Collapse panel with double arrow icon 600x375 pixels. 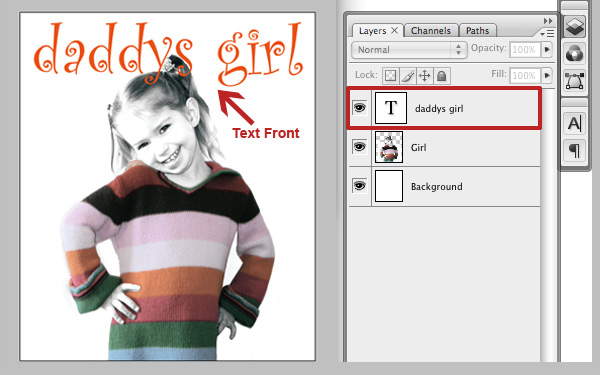[x=548, y=21]
